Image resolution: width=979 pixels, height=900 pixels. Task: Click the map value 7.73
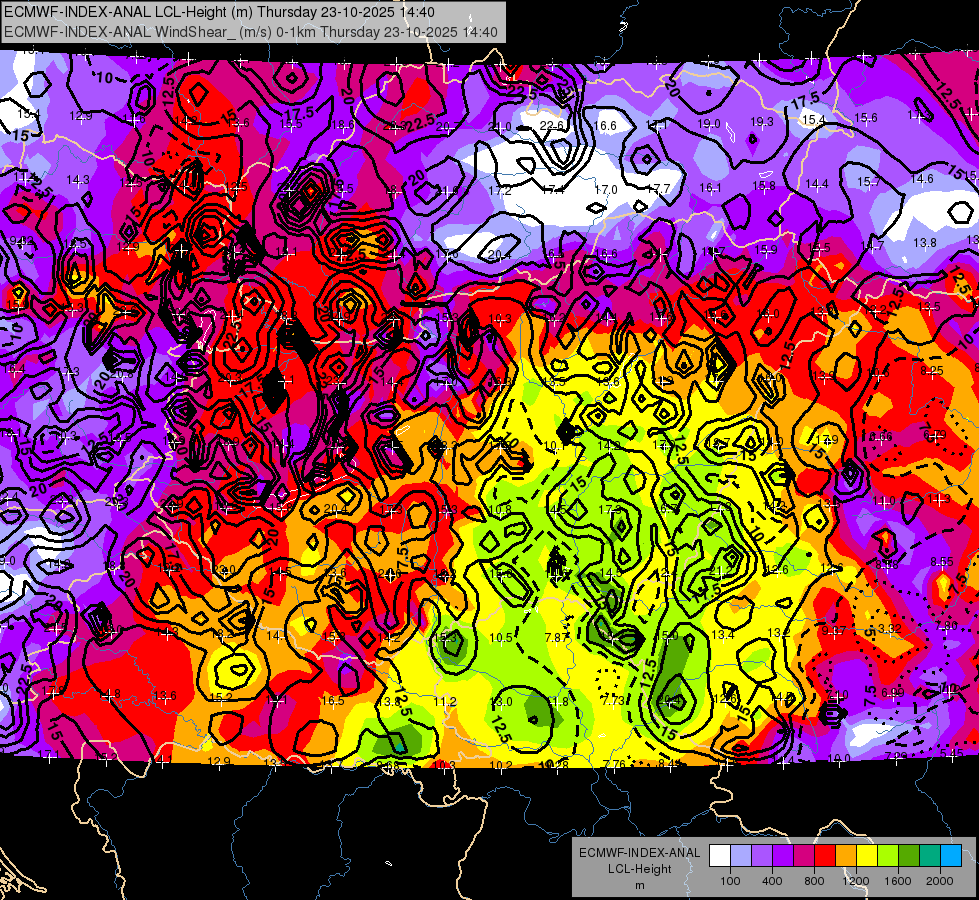(x=612, y=701)
